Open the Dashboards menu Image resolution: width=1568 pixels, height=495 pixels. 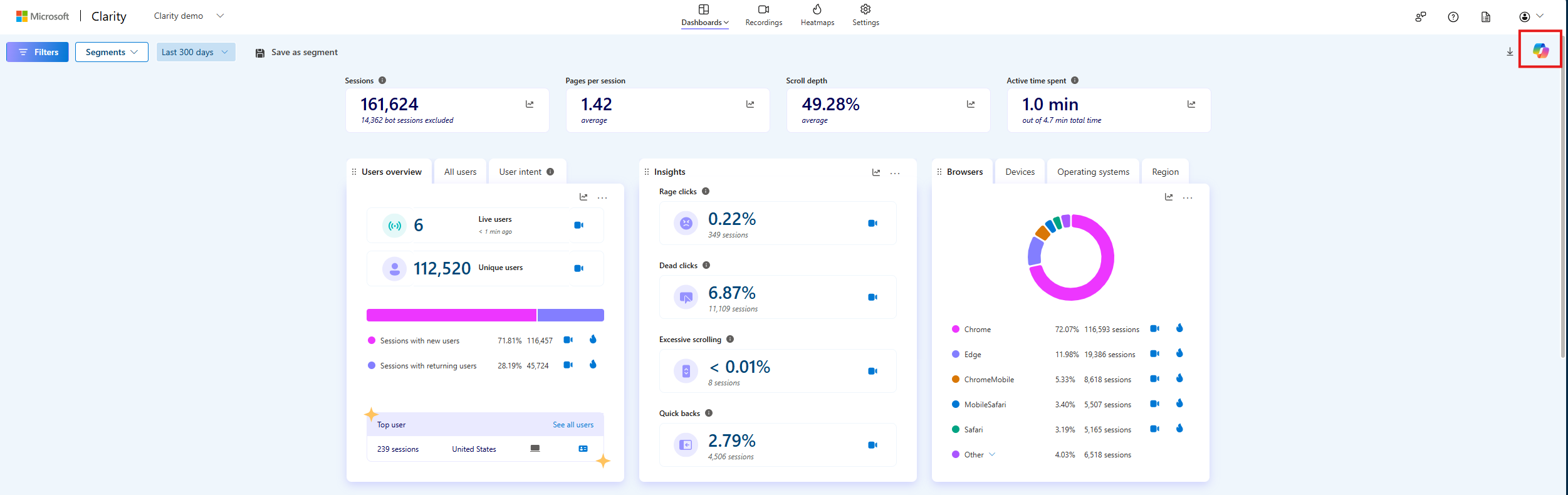click(x=704, y=16)
